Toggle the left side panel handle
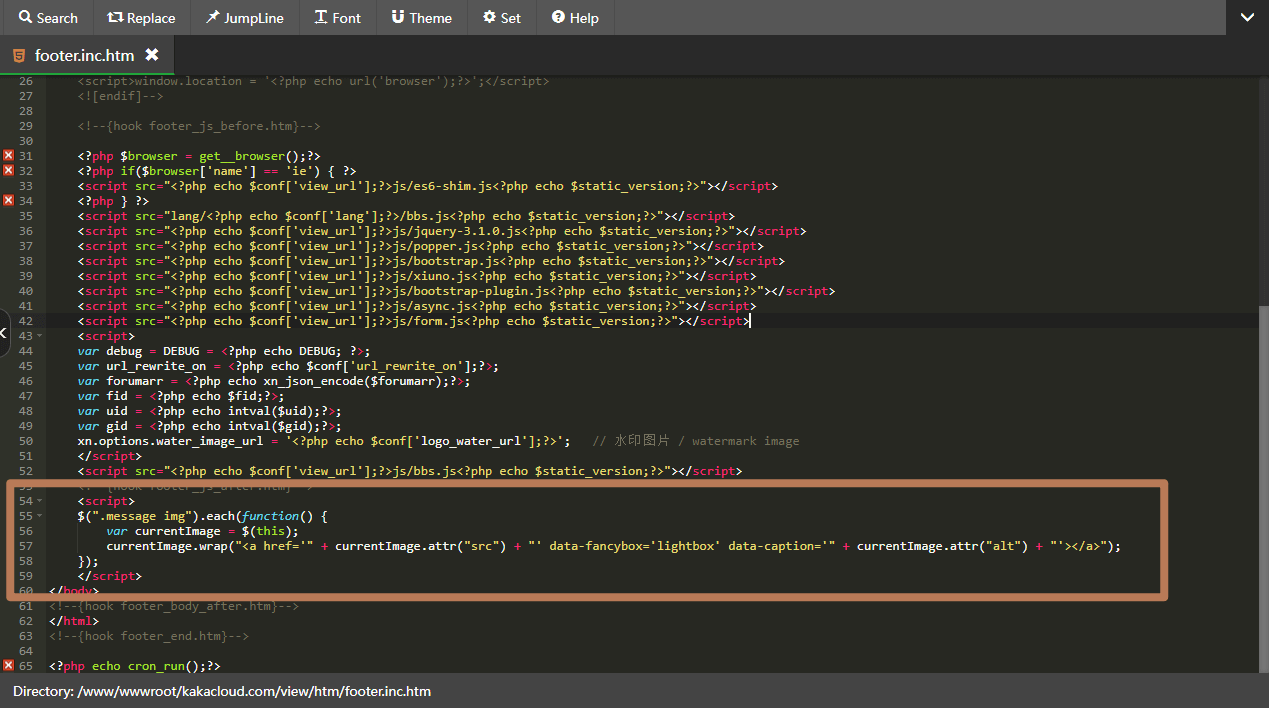 click(x=4, y=334)
